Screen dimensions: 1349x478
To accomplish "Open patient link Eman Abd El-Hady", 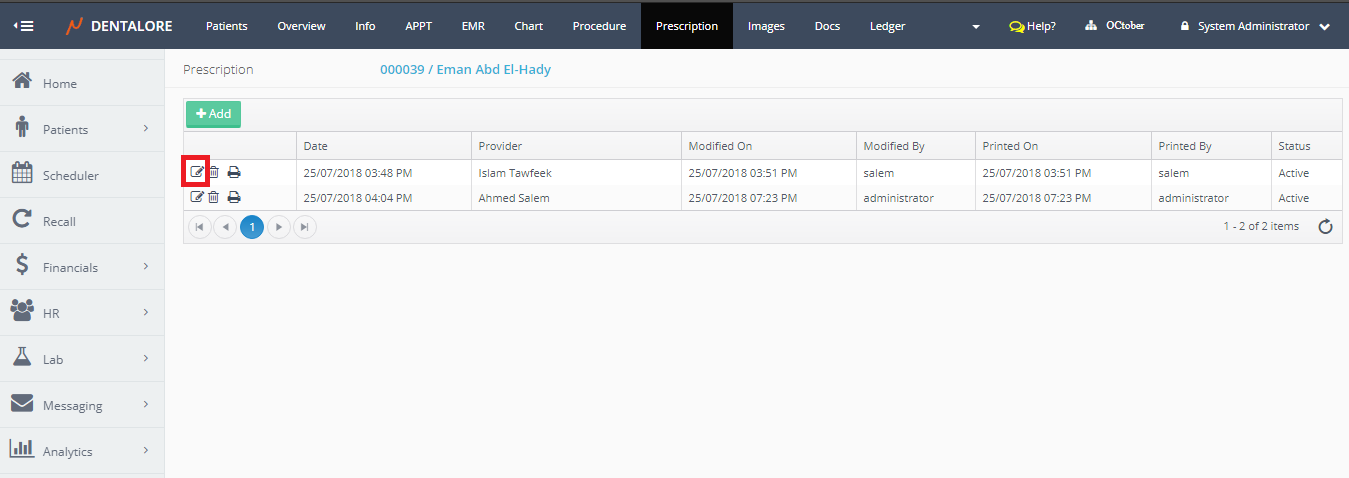I will pos(465,70).
